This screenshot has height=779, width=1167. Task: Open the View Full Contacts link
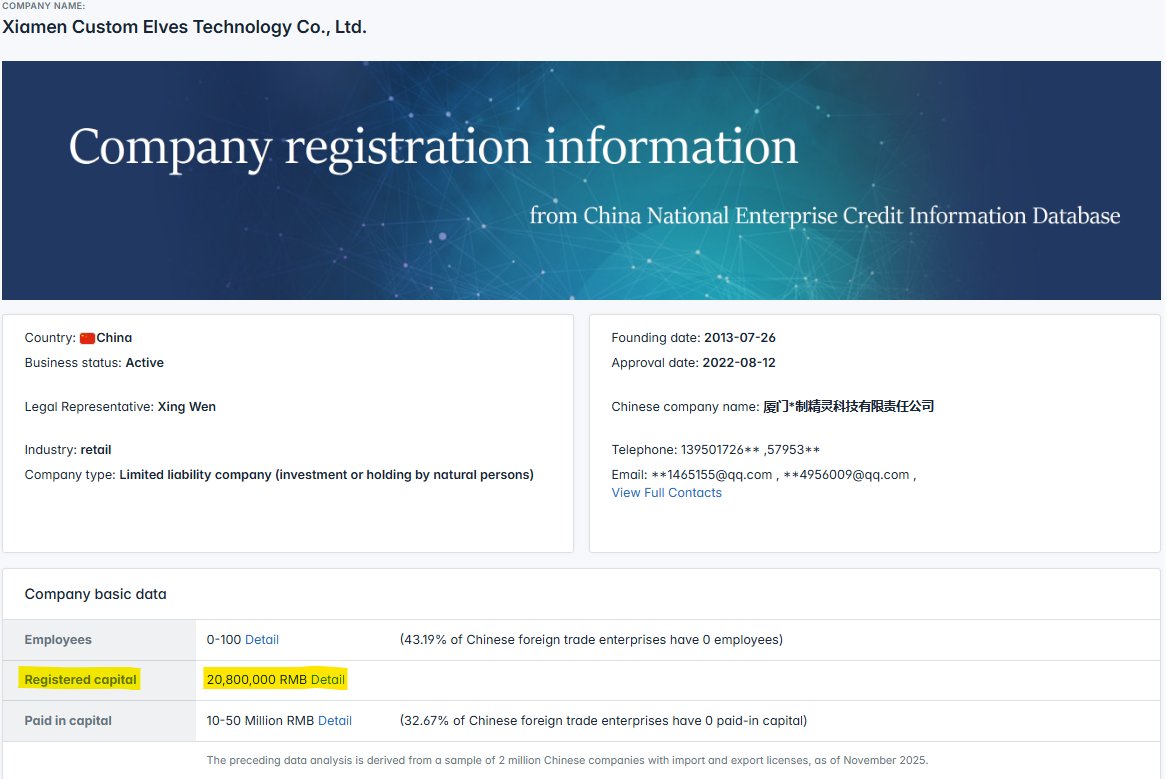click(x=666, y=493)
